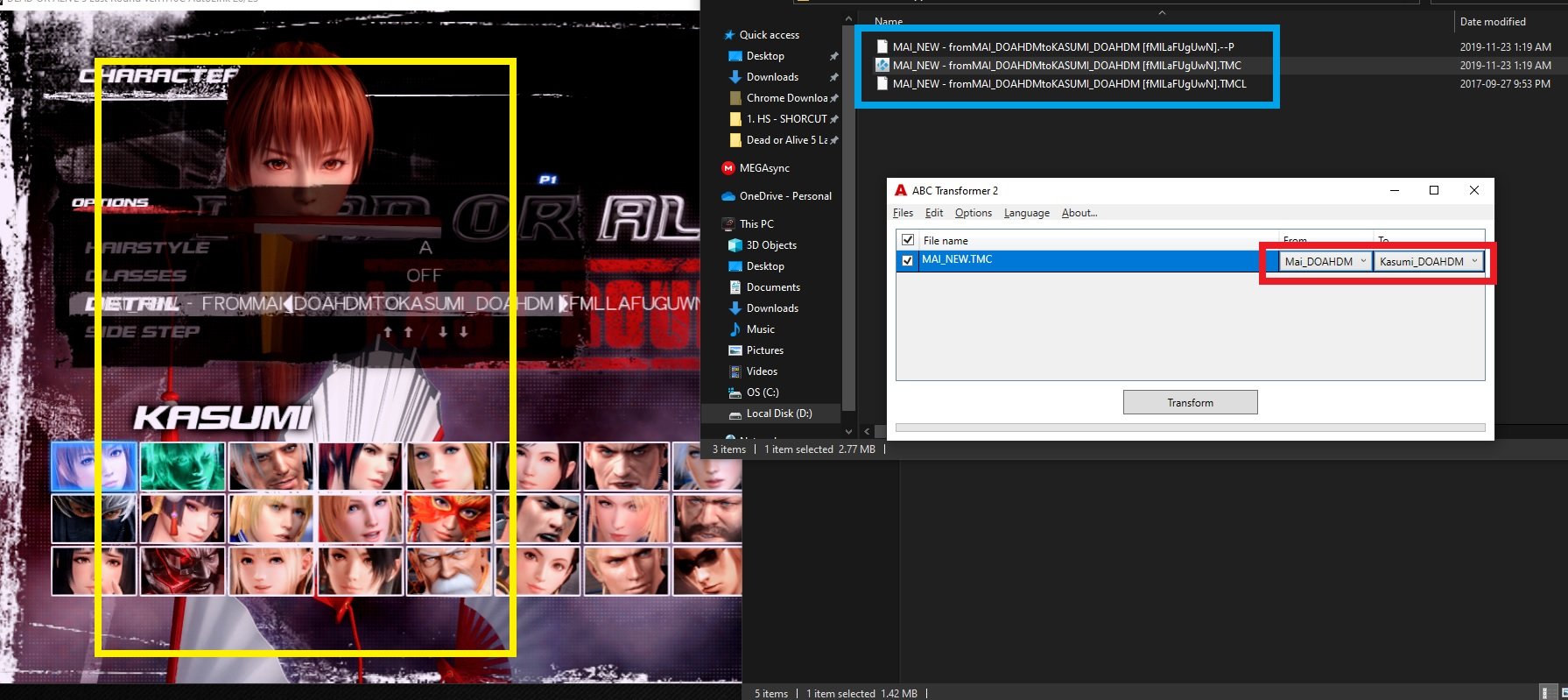Viewport: 1568px width, 700px height.
Task: Click the This PC monitor icon
Action: pyautogui.click(x=728, y=224)
